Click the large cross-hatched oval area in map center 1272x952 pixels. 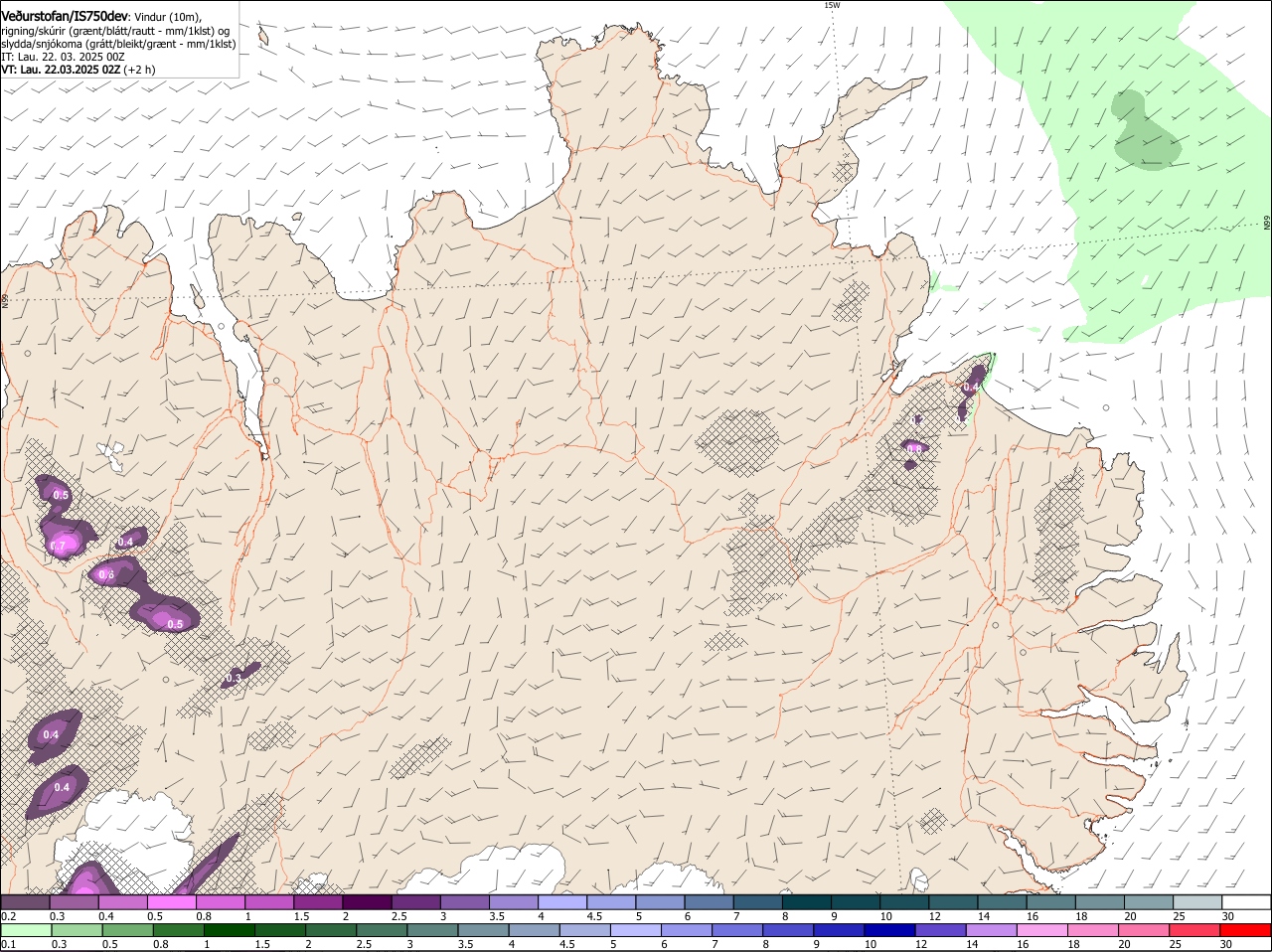736,441
